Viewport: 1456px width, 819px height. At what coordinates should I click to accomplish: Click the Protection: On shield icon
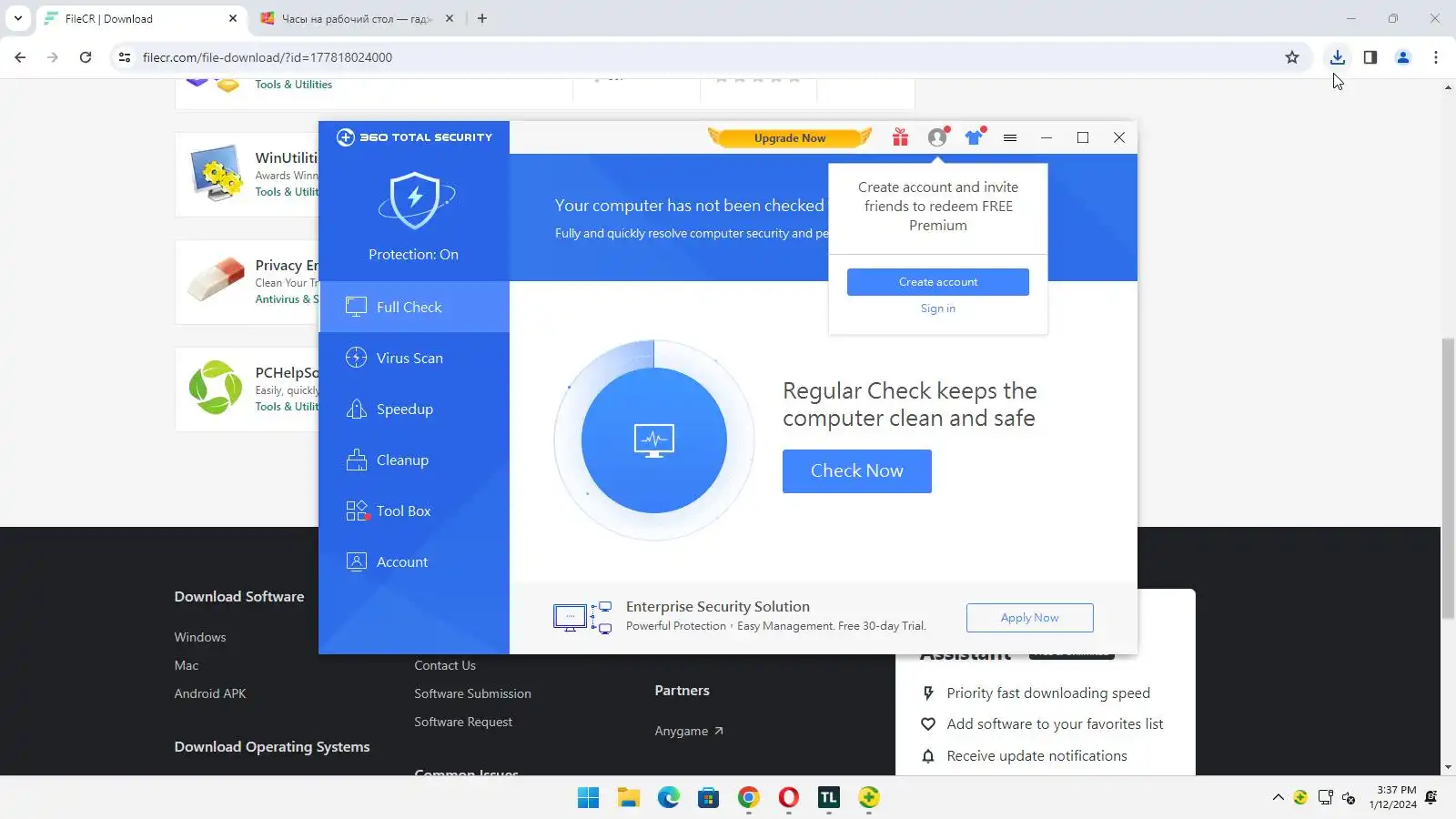click(415, 200)
